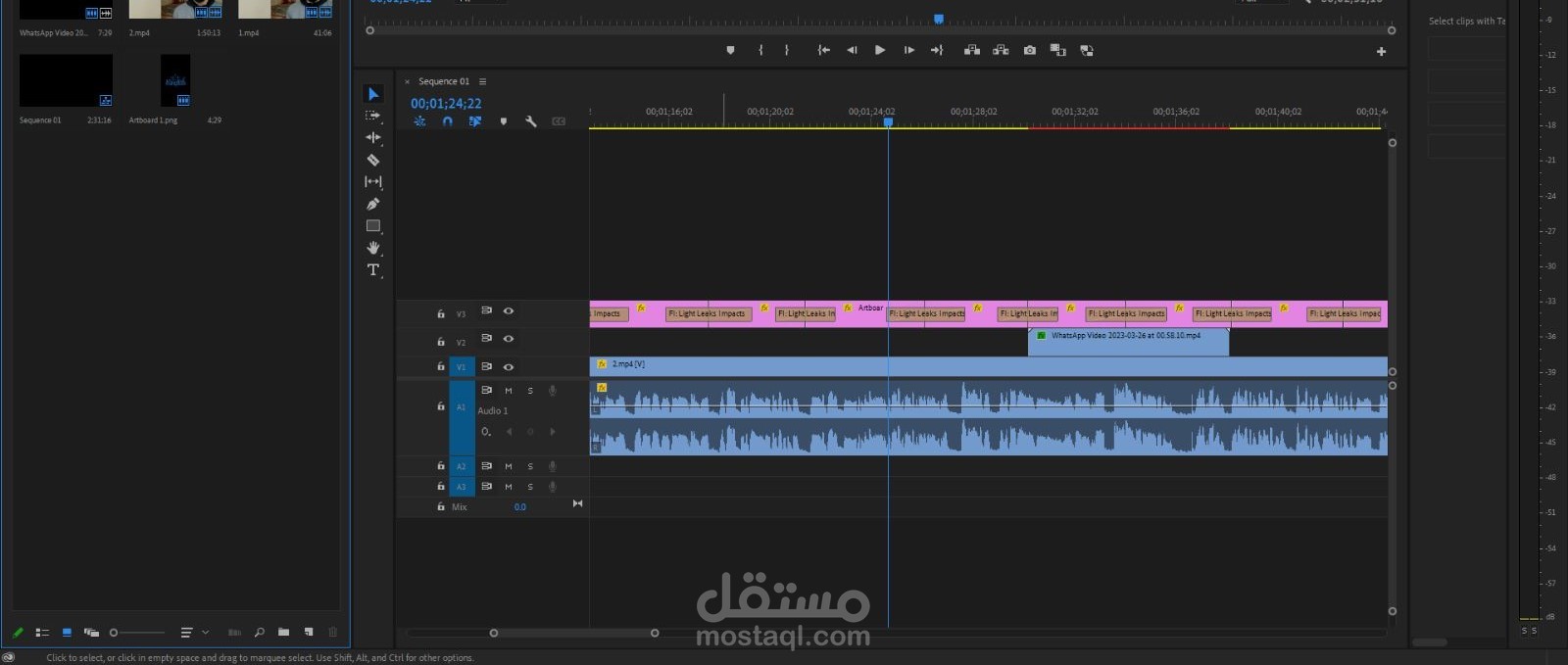Export frame with camera icon

(x=1030, y=50)
